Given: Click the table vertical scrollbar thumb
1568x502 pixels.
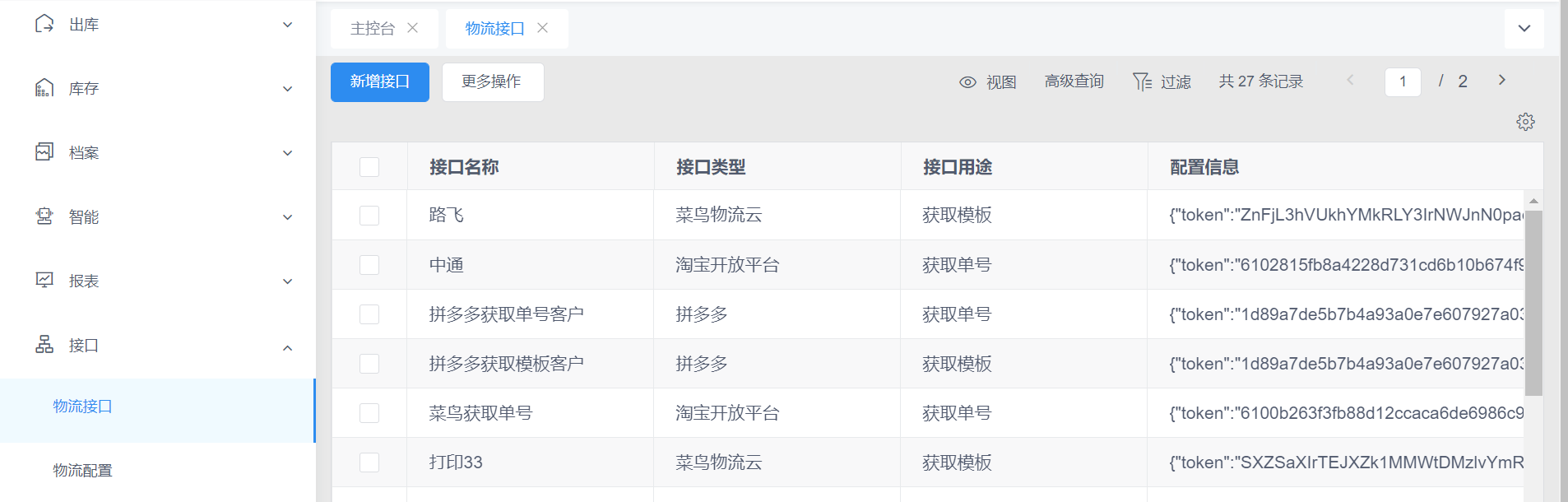Looking at the screenshot, I should (1533, 303).
